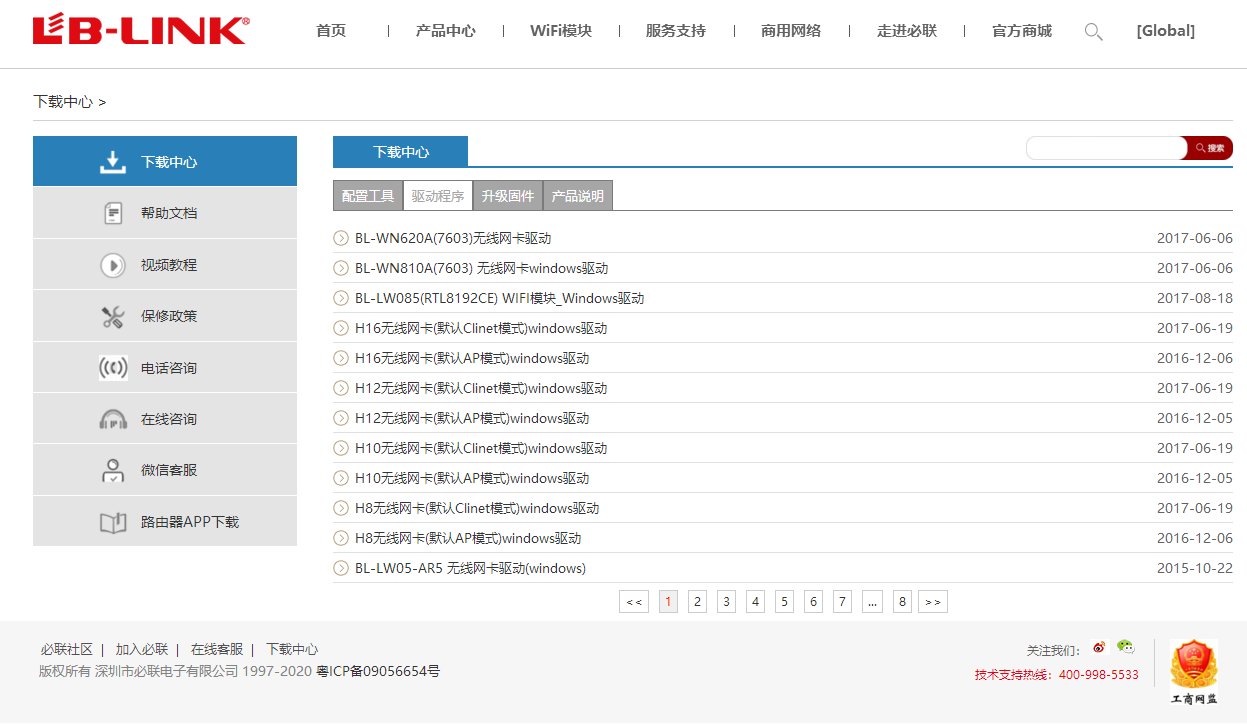Open a social icon next to 关注我们
Viewport: 1247px width, 724px height.
click(x=1099, y=647)
